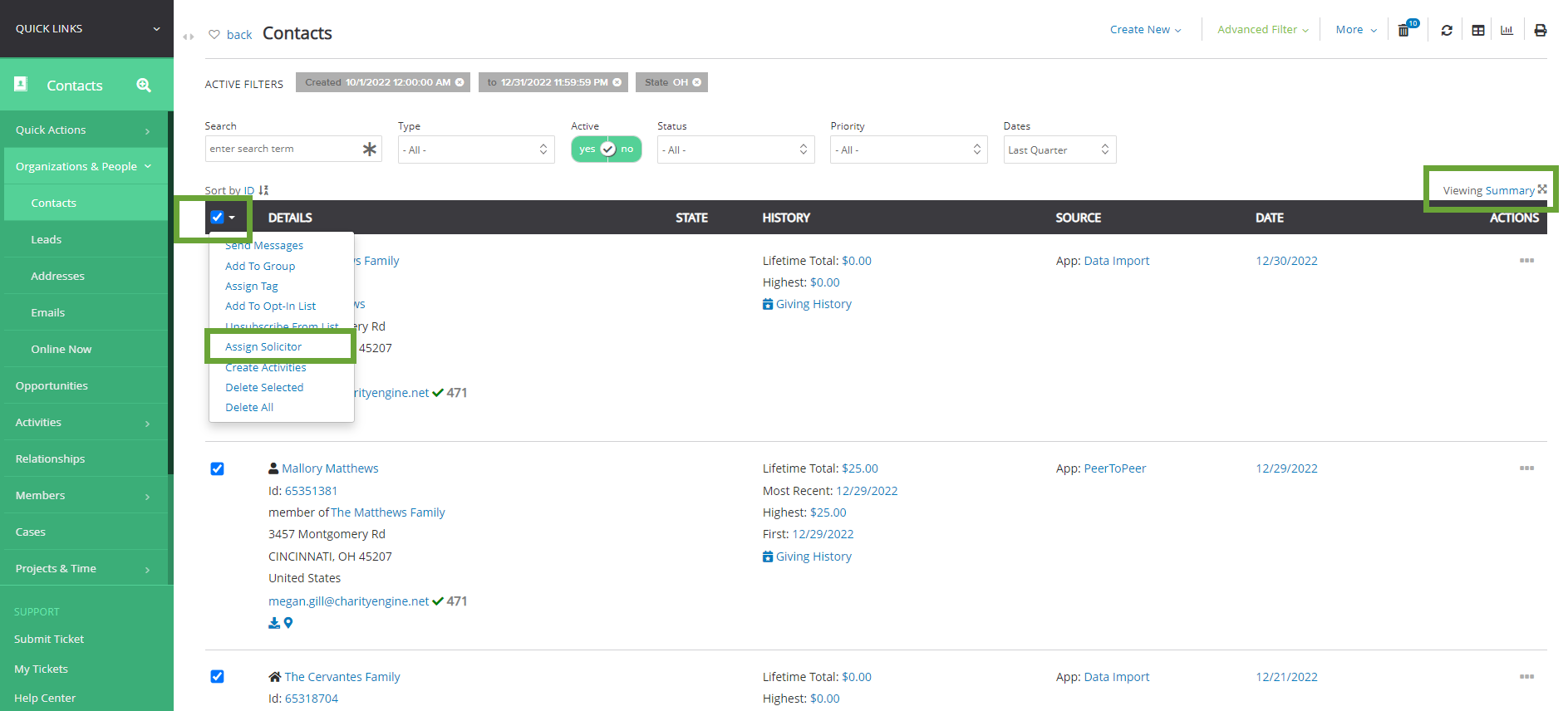
Task: Open the Dates Last Quarter dropdown
Action: click(x=1059, y=150)
